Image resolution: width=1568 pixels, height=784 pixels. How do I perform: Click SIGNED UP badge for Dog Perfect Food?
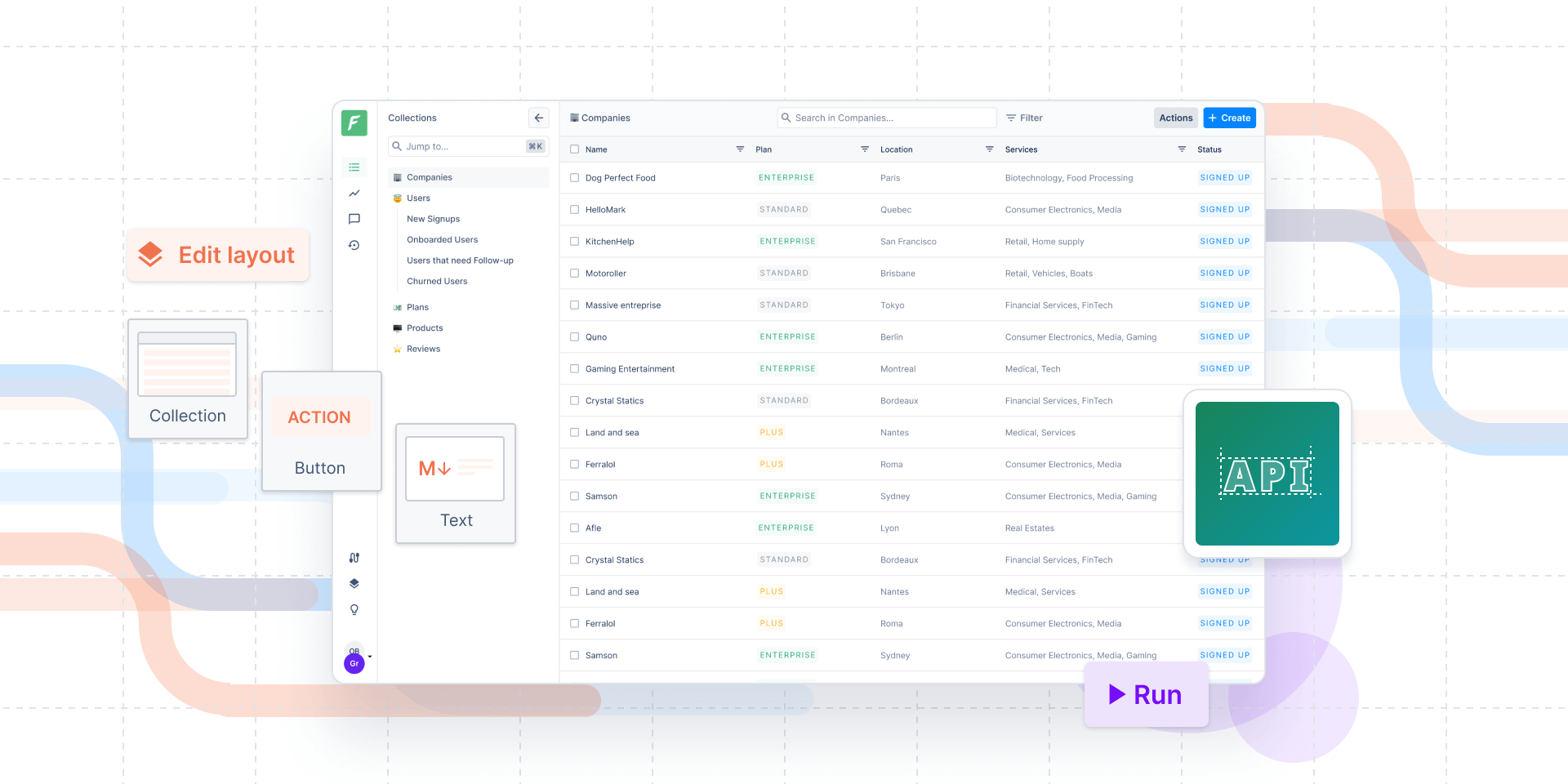click(1224, 177)
